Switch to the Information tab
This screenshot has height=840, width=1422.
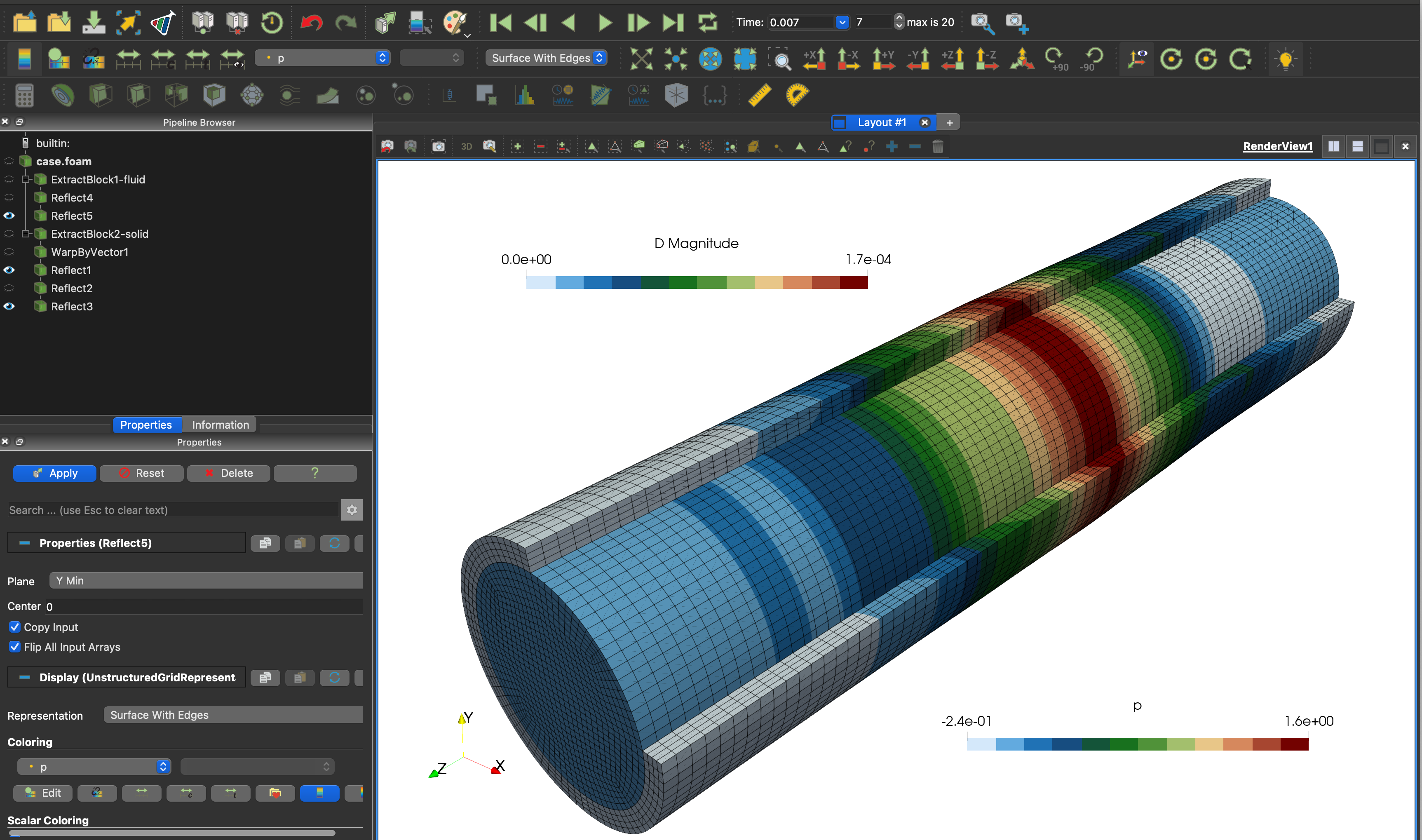(x=220, y=425)
